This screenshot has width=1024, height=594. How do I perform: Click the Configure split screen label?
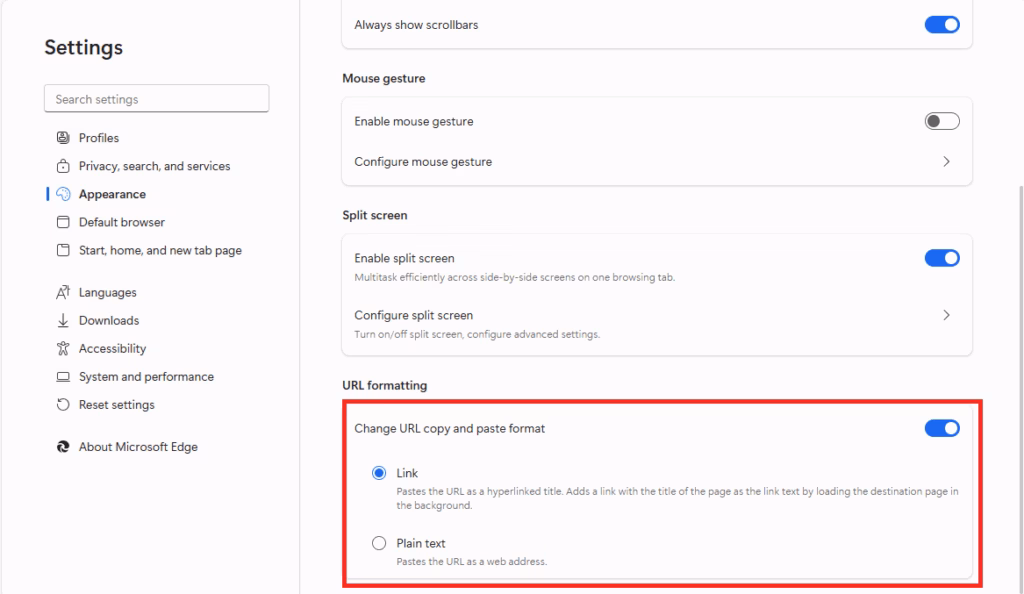click(413, 315)
